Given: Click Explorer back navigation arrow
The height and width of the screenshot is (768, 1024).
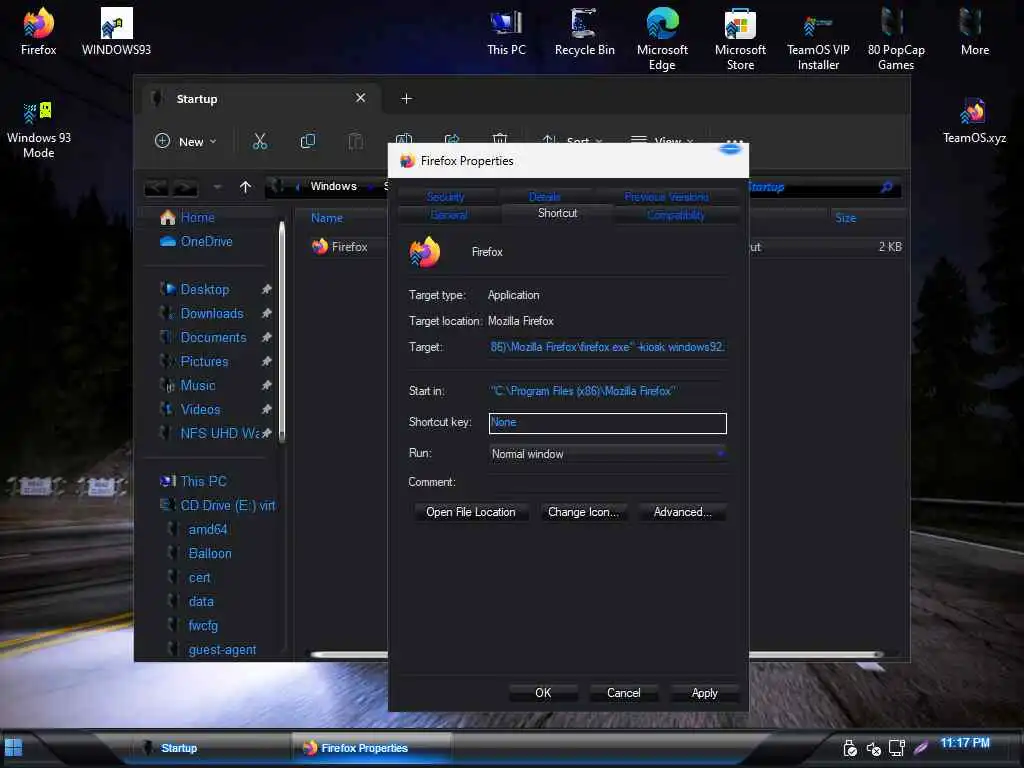Looking at the screenshot, I should (155, 188).
